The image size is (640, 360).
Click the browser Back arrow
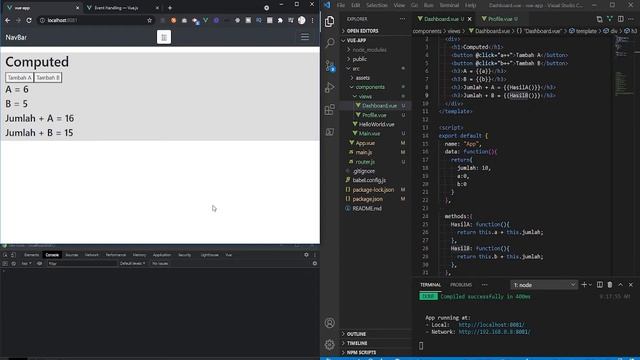point(7,20)
